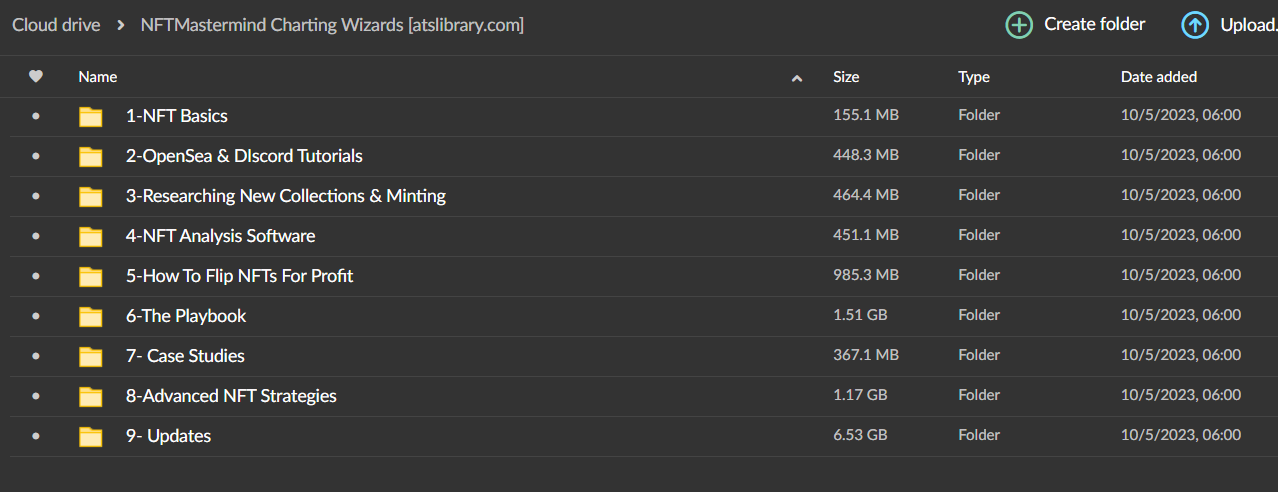This screenshot has width=1278, height=492.
Task: Toggle favorite dot for 8-Advanced NFT Strategies
Action: pos(36,396)
